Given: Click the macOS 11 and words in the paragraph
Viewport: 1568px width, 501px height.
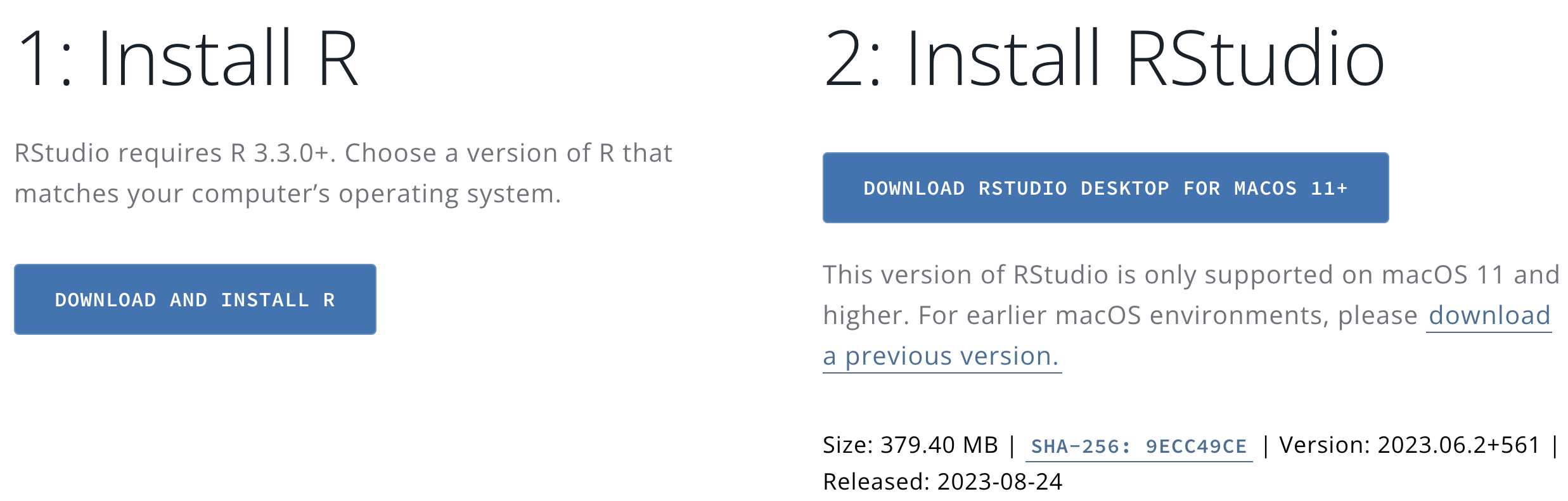Looking at the screenshot, I should point(1470,275).
